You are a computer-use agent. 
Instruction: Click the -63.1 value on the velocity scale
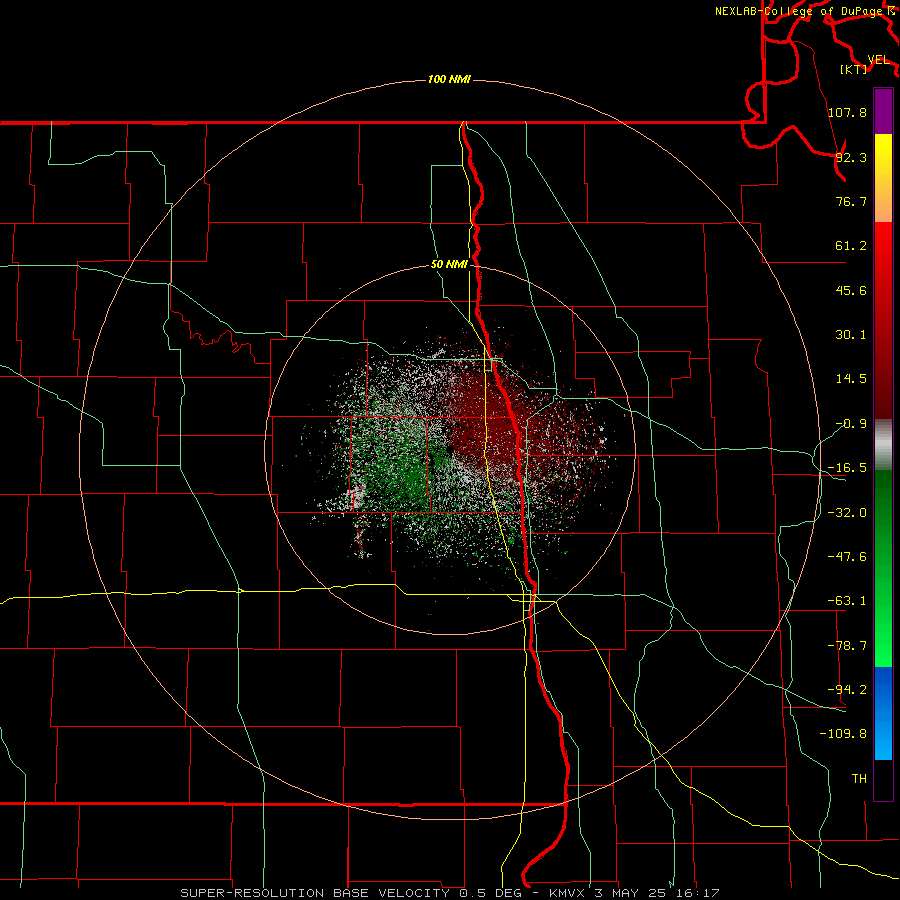point(847,601)
